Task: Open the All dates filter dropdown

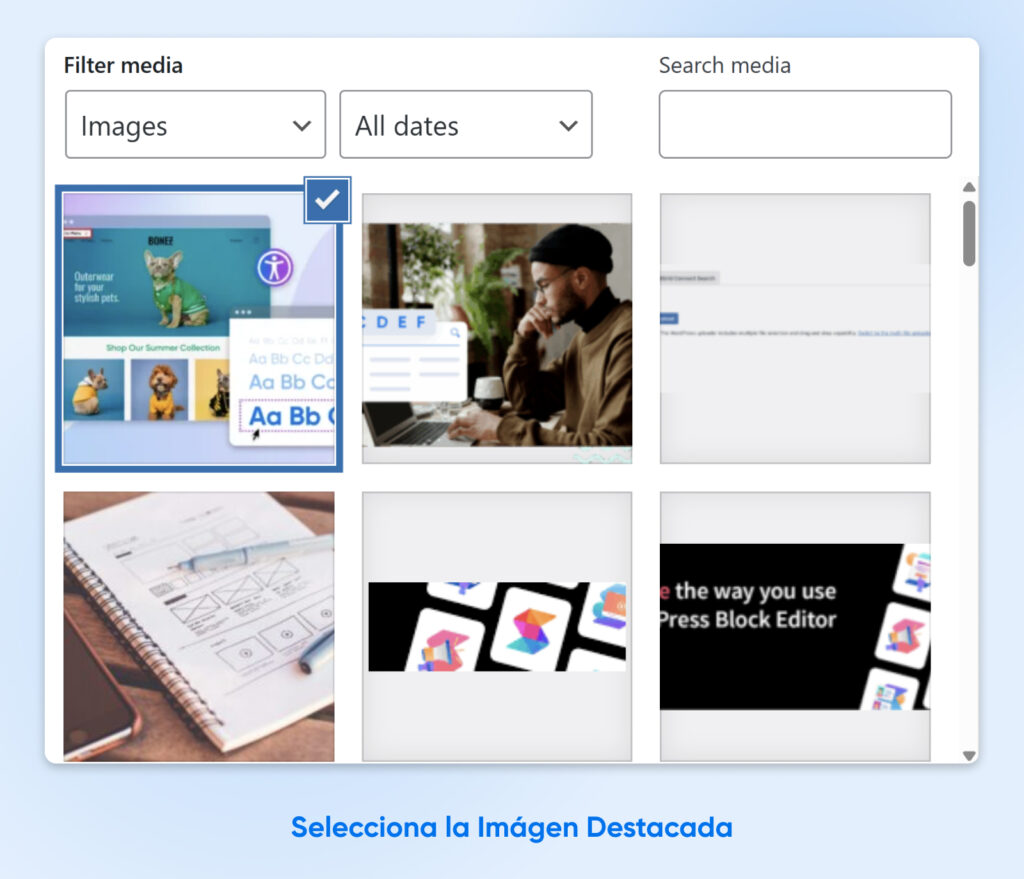Action: point(466,124)
